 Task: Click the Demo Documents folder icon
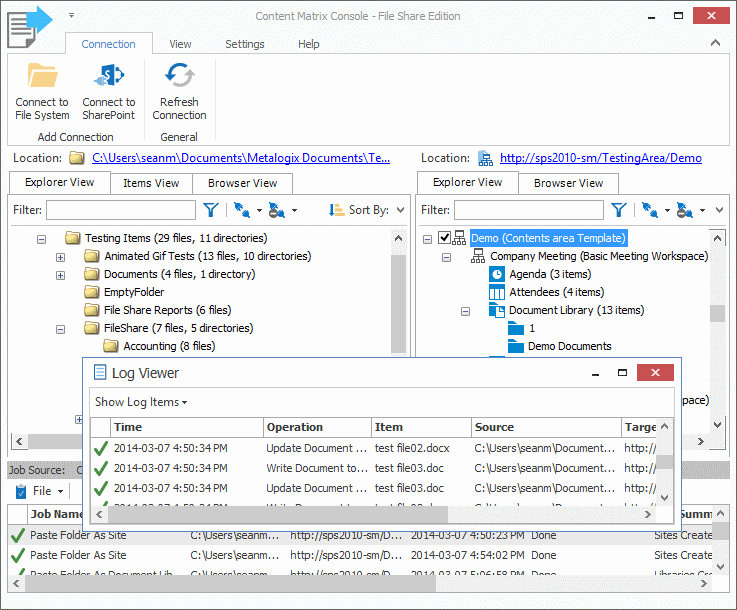click(x=516, y=346)
